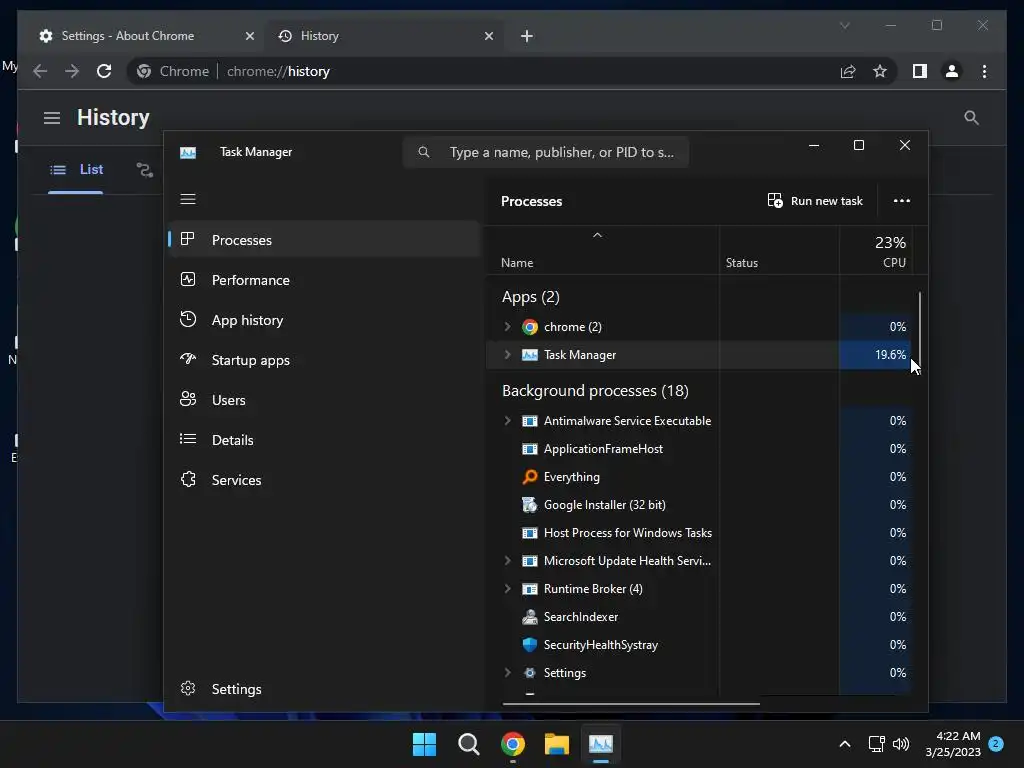Image resolution: width=1024 pixels, height=768 pixels.
Task: Select the Everything process icon
Action: (x=530, y=477)
